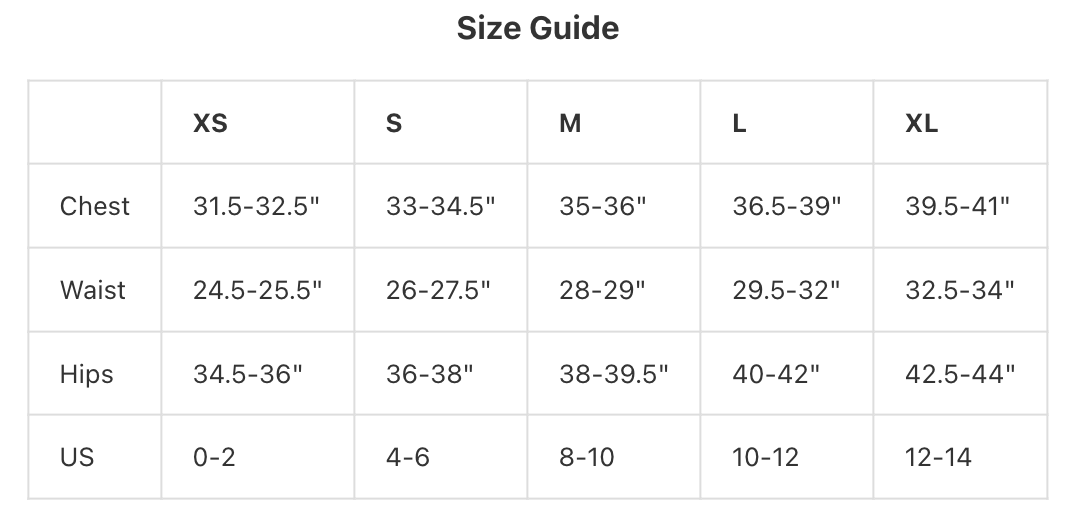Select the XL column header

click(x=922, y=123)
